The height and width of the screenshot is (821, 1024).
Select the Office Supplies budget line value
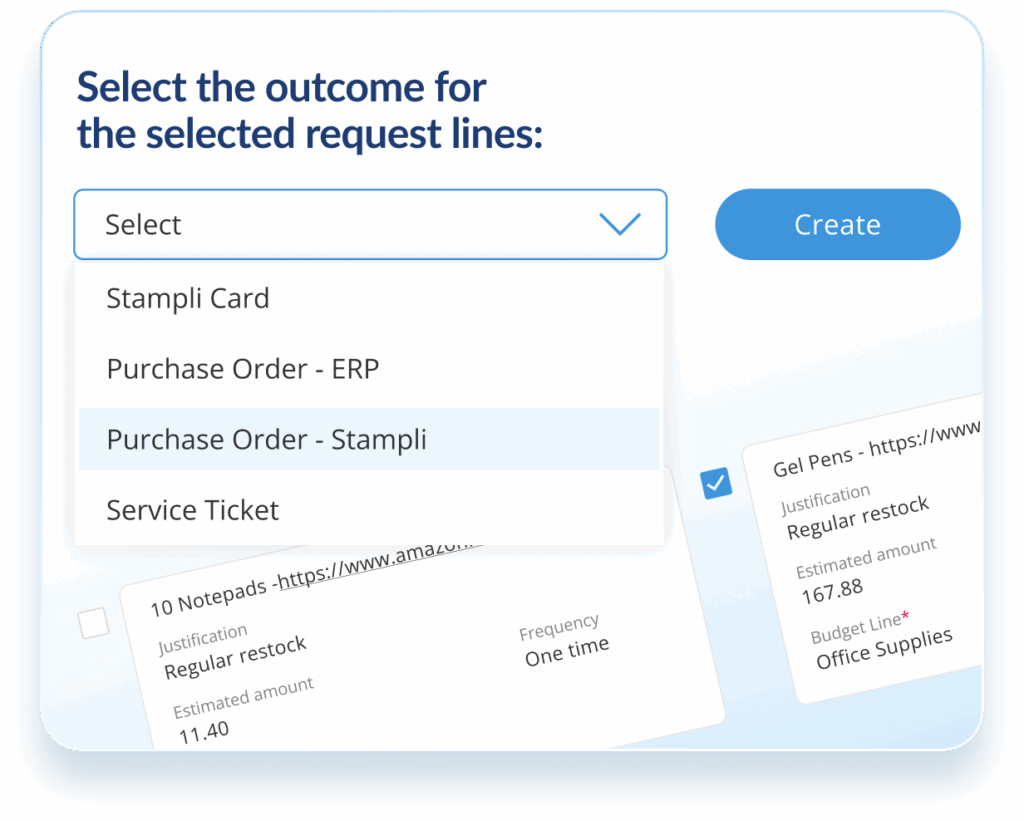pyautogui.click(x=884, y=649)
